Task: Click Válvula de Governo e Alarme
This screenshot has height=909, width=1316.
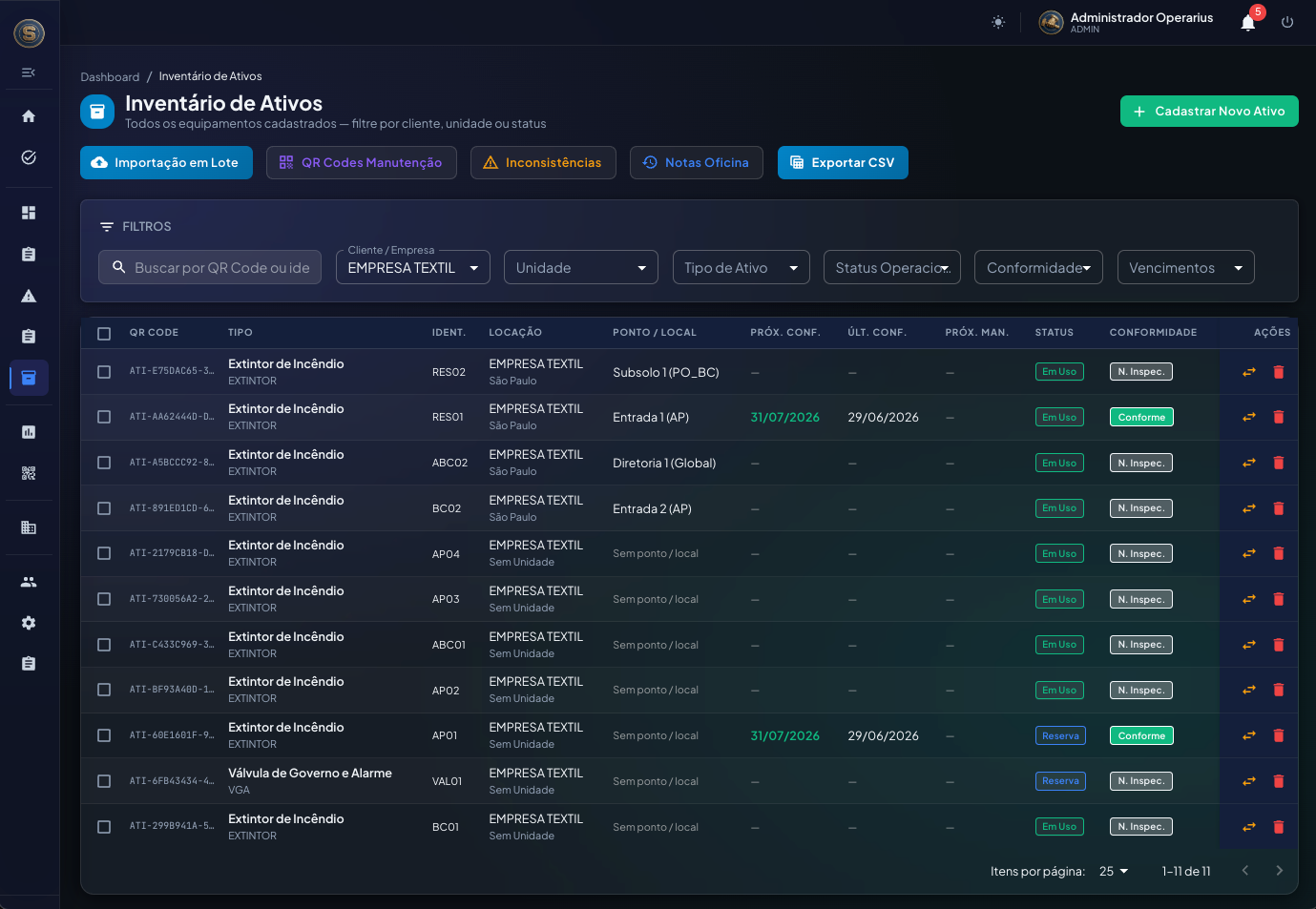Action: pyautogui.click(x=310, y=774)
